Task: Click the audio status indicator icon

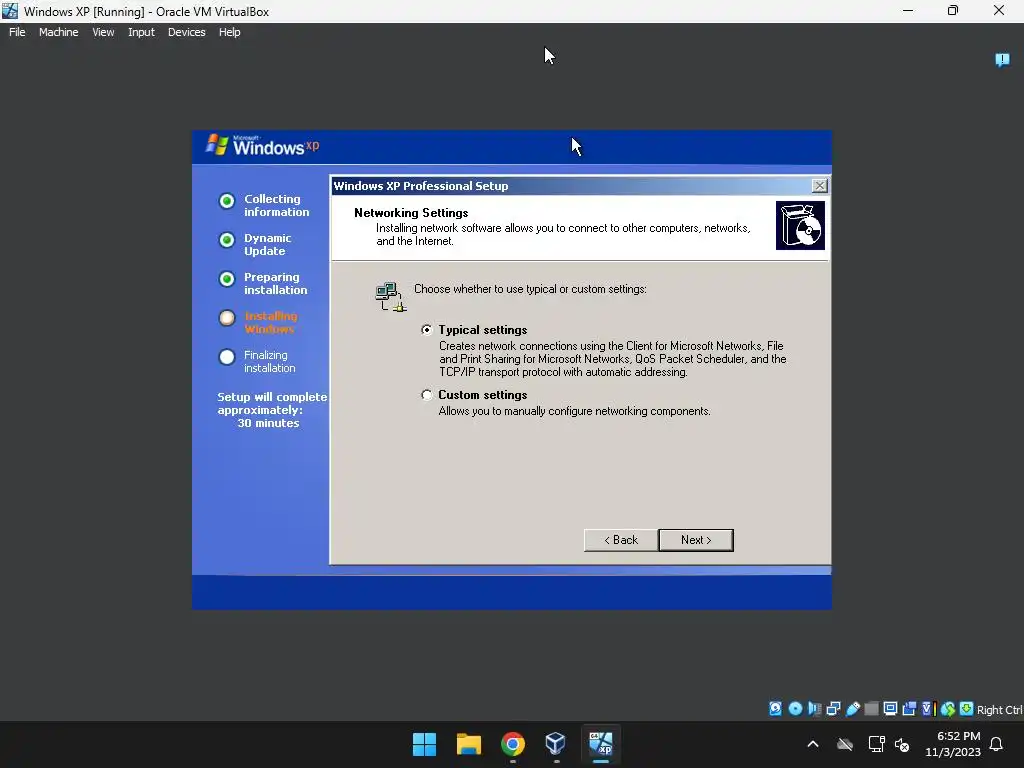Action: pyautogui.click(x=814, y=709)
